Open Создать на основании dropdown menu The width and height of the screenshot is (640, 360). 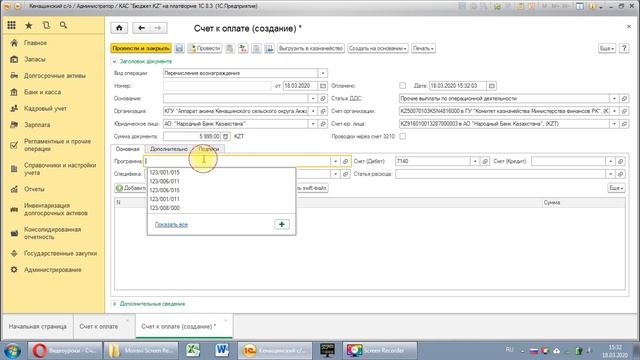pyautogui.click(x=378, y=48)
